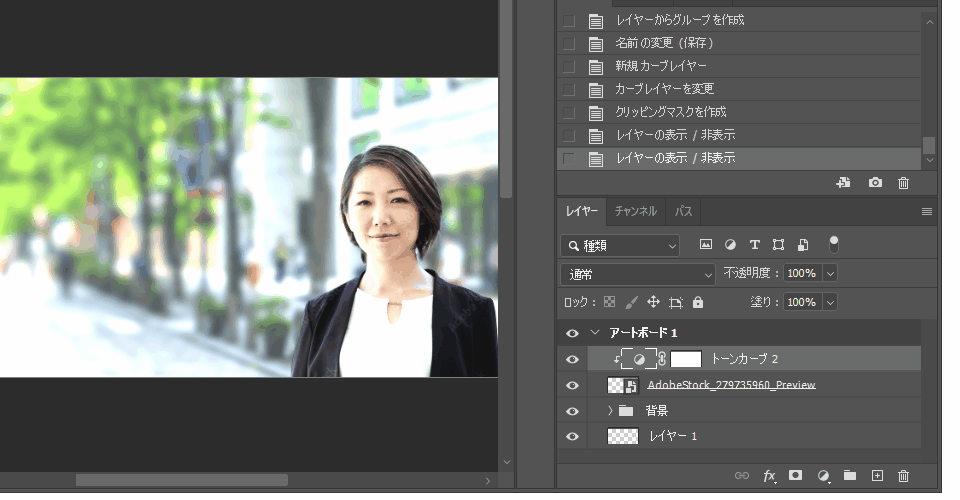Filter layers by smart objects
960x500 pixels.
pyautogui.click(x=803, y=245)
